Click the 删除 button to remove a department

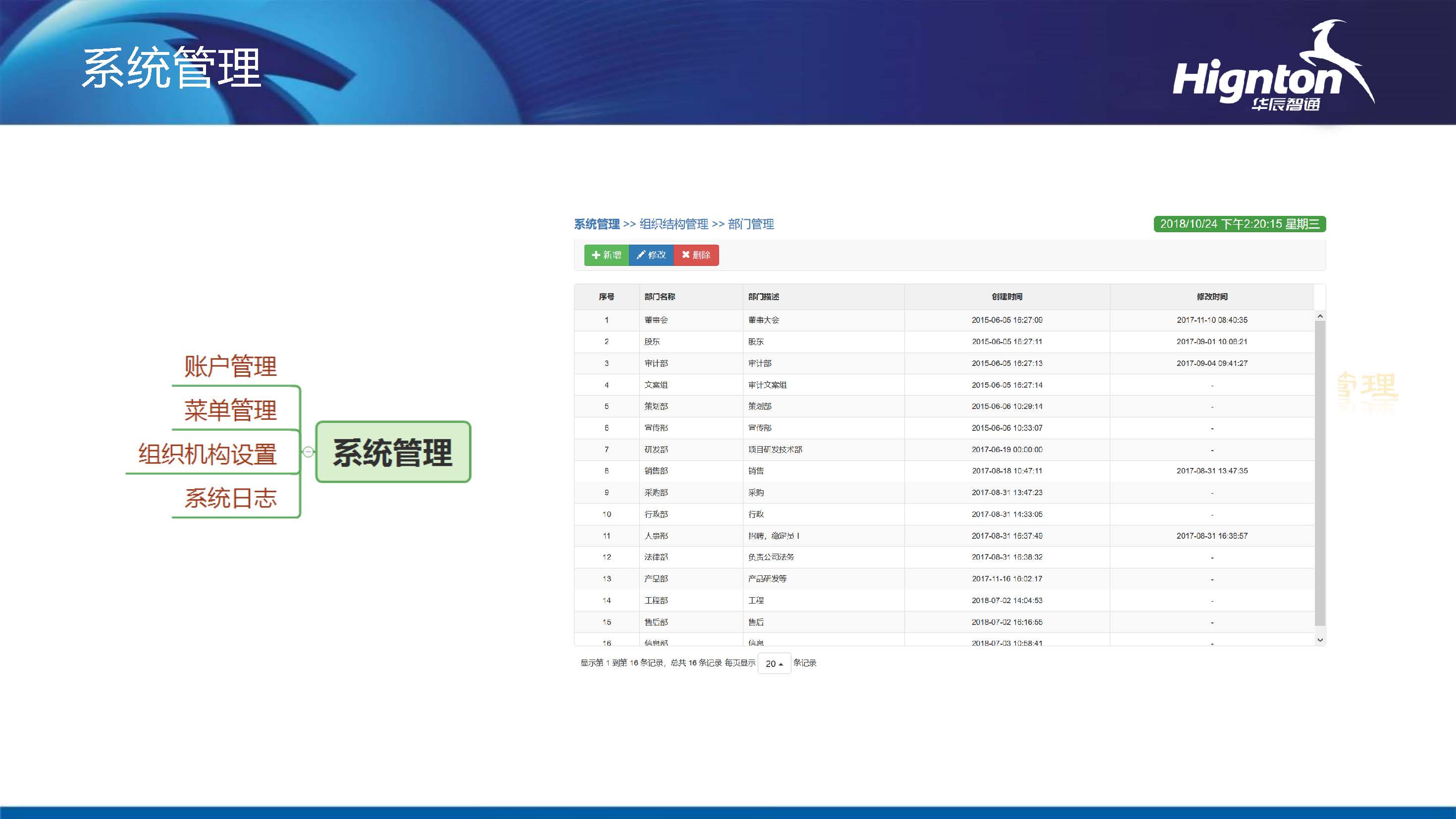(x=696, y=255)
